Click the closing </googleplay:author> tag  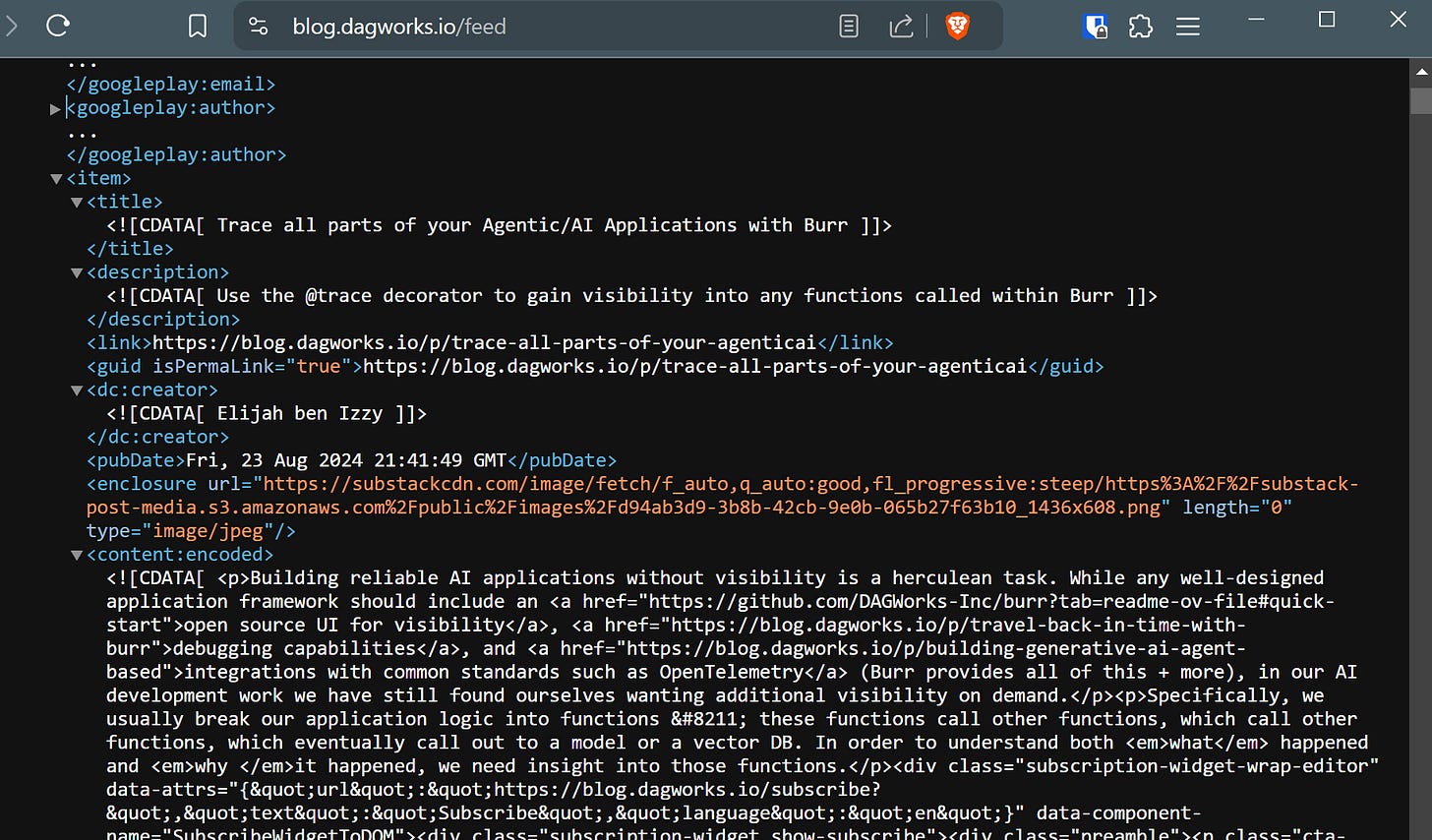point(176,154)
